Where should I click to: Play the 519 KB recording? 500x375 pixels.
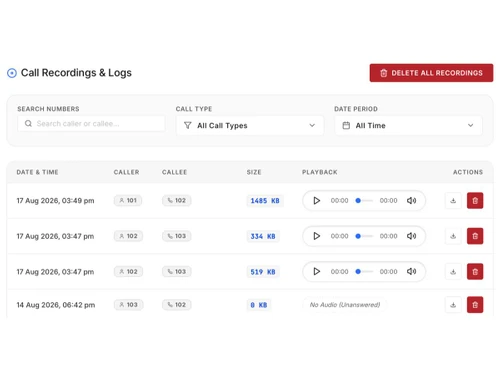tap(316, 272)
